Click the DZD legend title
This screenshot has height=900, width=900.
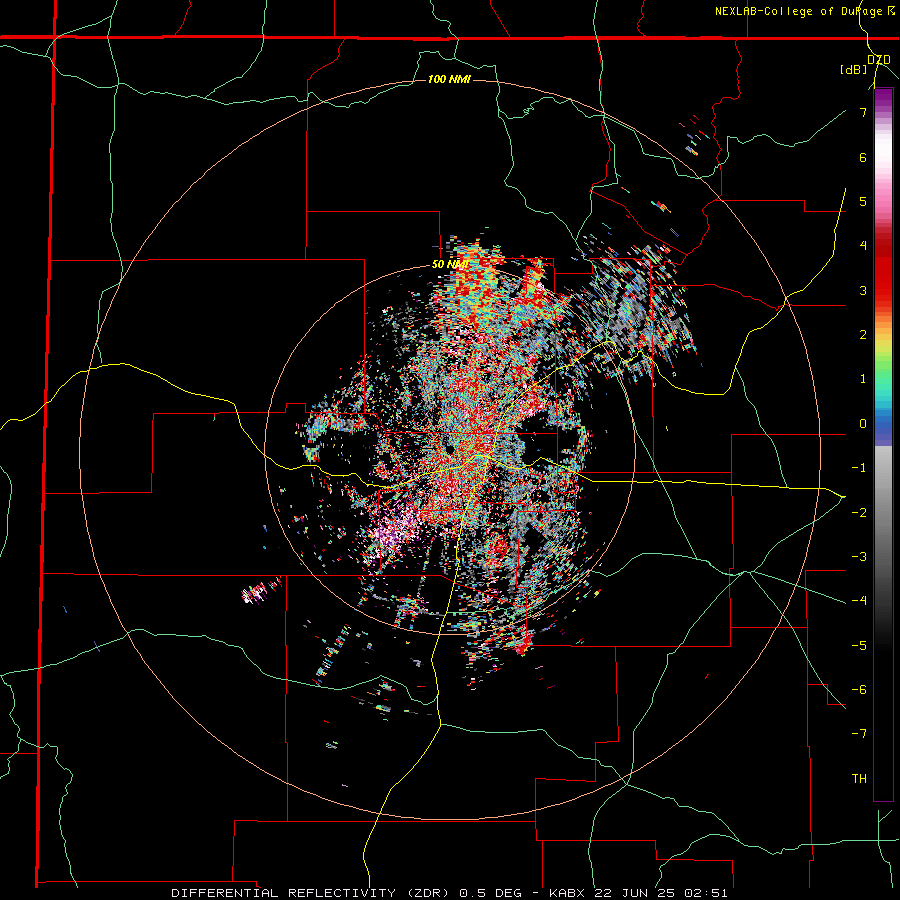coord(879,59)
